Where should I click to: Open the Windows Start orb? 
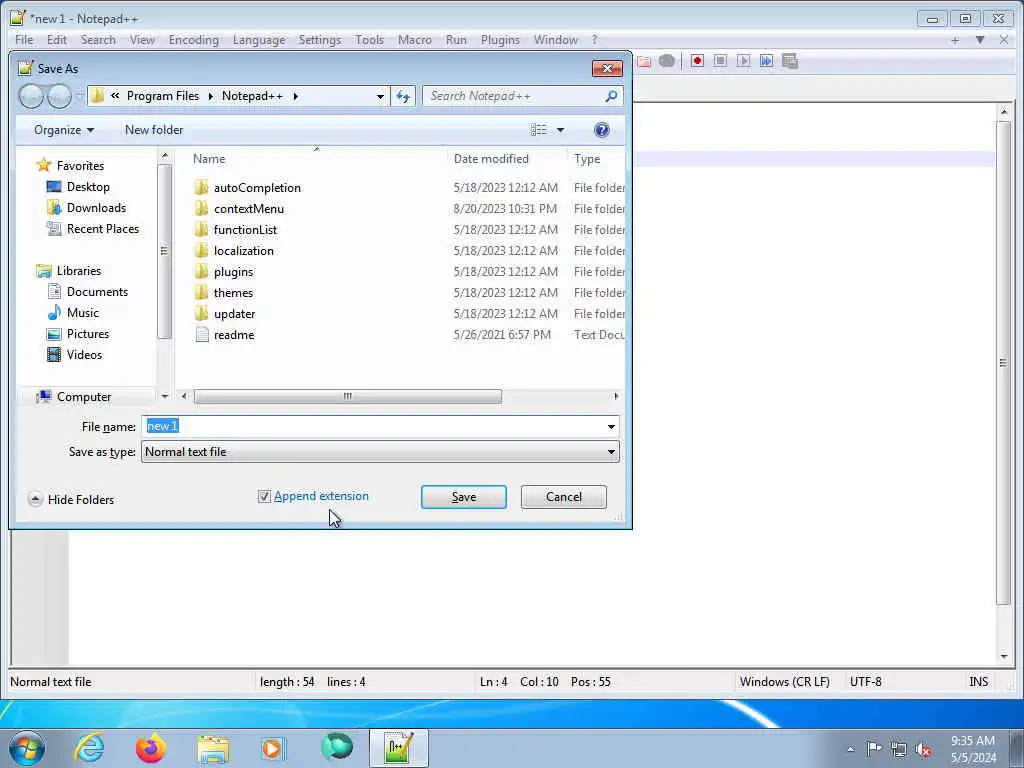pos(27,748)
